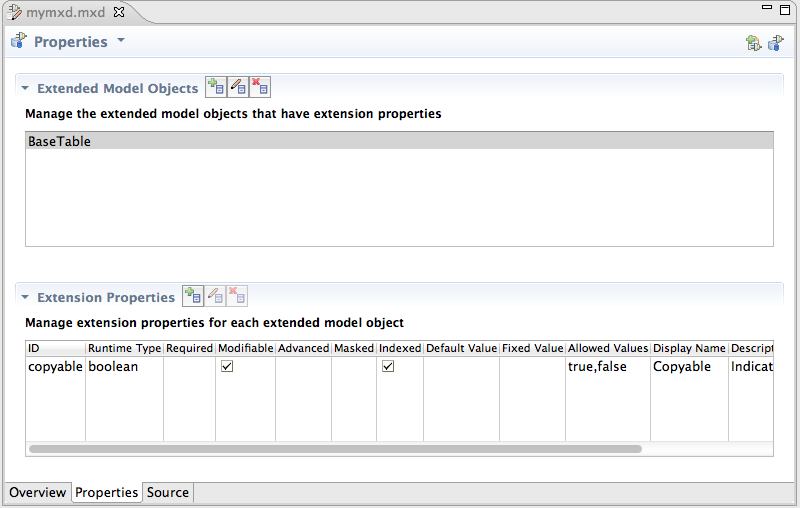Close the mymxd.mxd editor tab
The height and width of the screenshot is (508, 800).
[x=119, y=13]
